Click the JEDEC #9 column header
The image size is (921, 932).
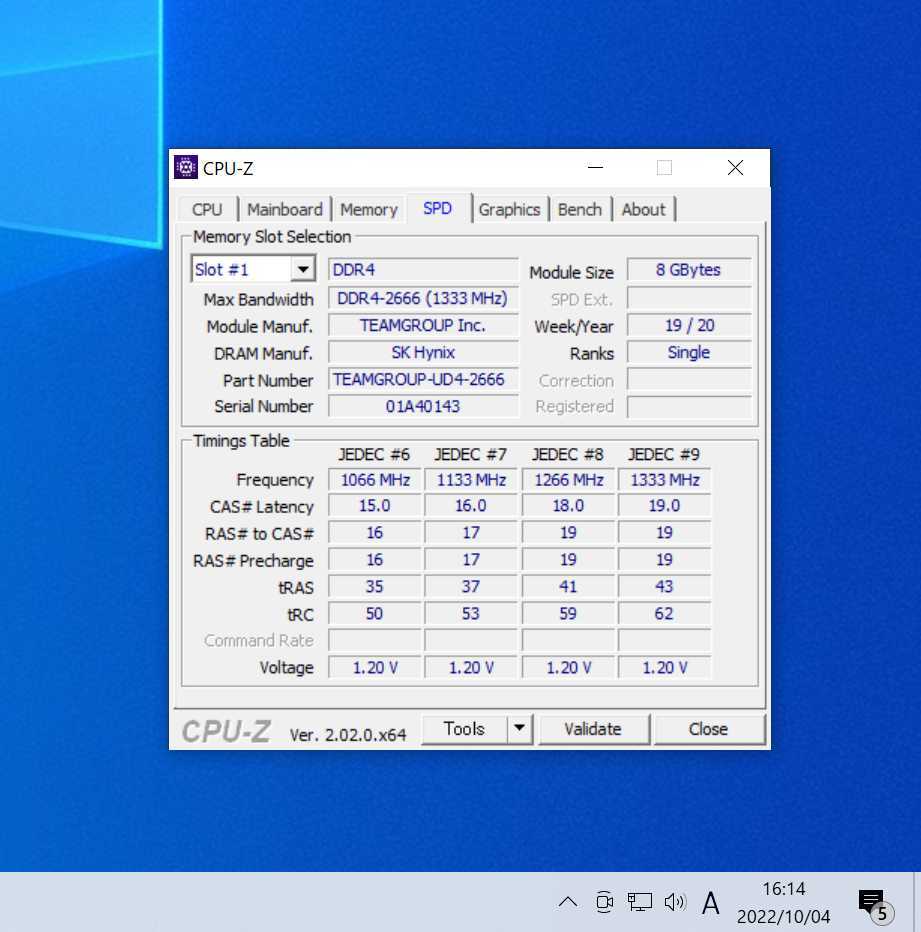pos(664,455)
